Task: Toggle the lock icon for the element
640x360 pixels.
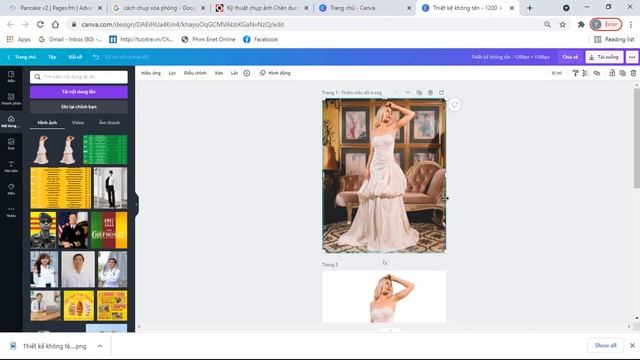Action: click(612, 73)
